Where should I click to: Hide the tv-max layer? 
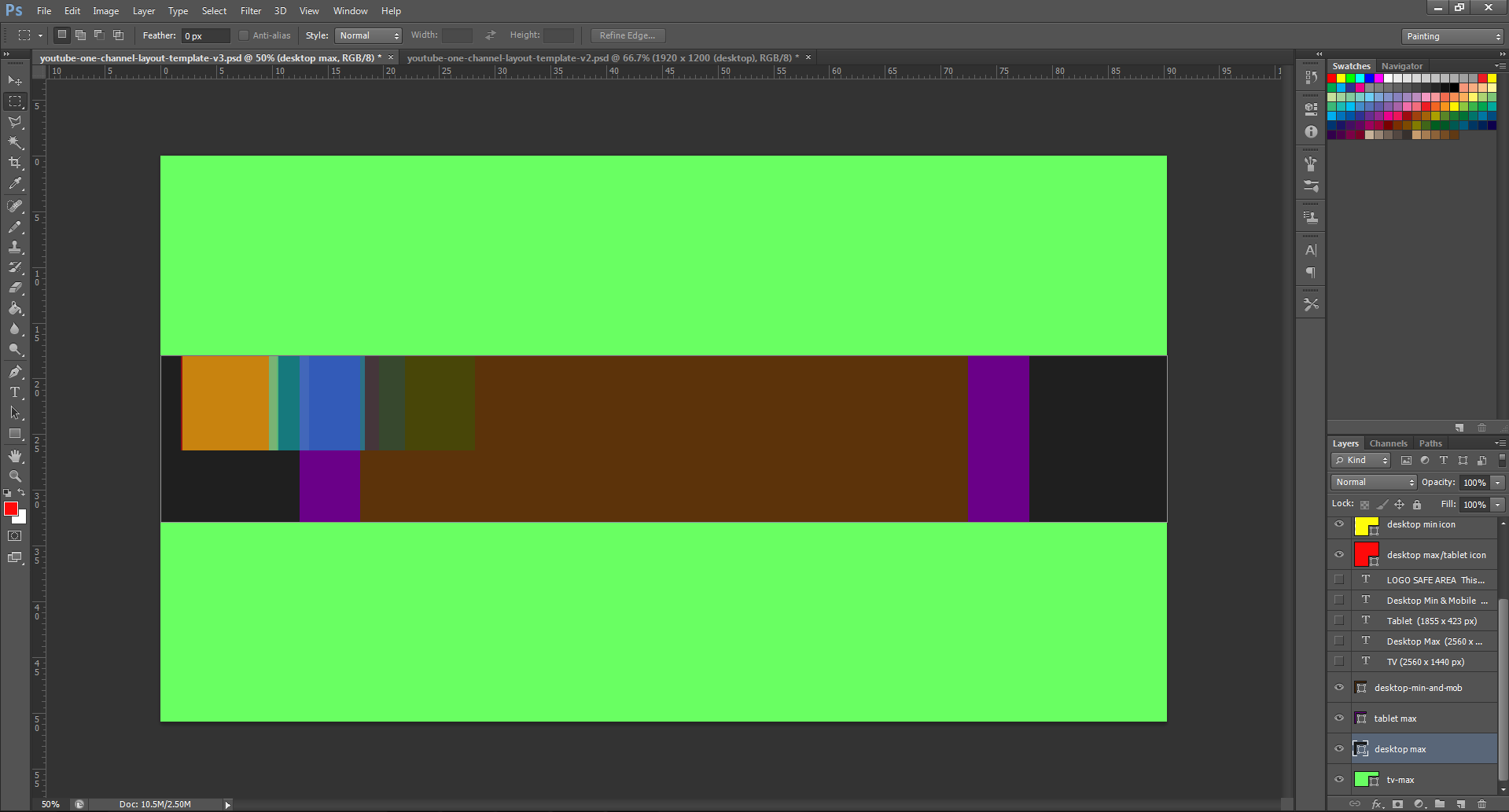1339,779
